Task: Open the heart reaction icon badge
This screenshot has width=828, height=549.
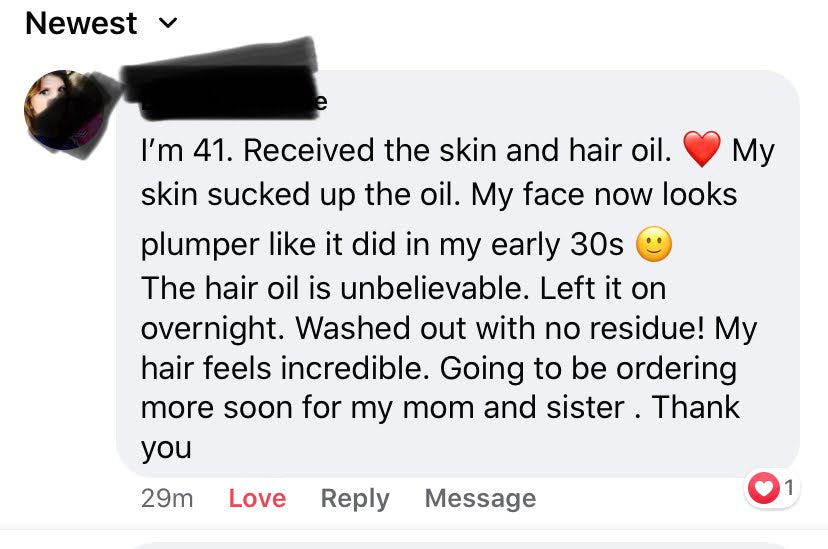Action: [x=764, y=487]
